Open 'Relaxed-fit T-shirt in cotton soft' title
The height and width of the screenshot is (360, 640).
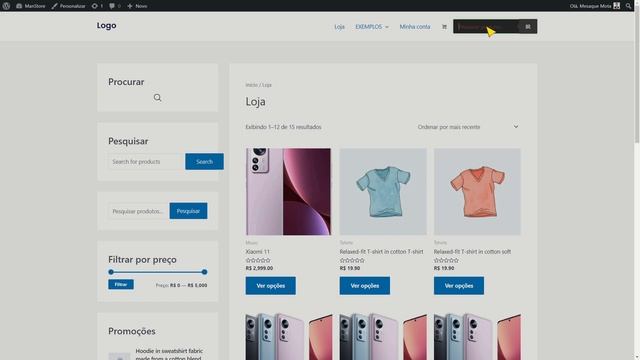[472, 252]
